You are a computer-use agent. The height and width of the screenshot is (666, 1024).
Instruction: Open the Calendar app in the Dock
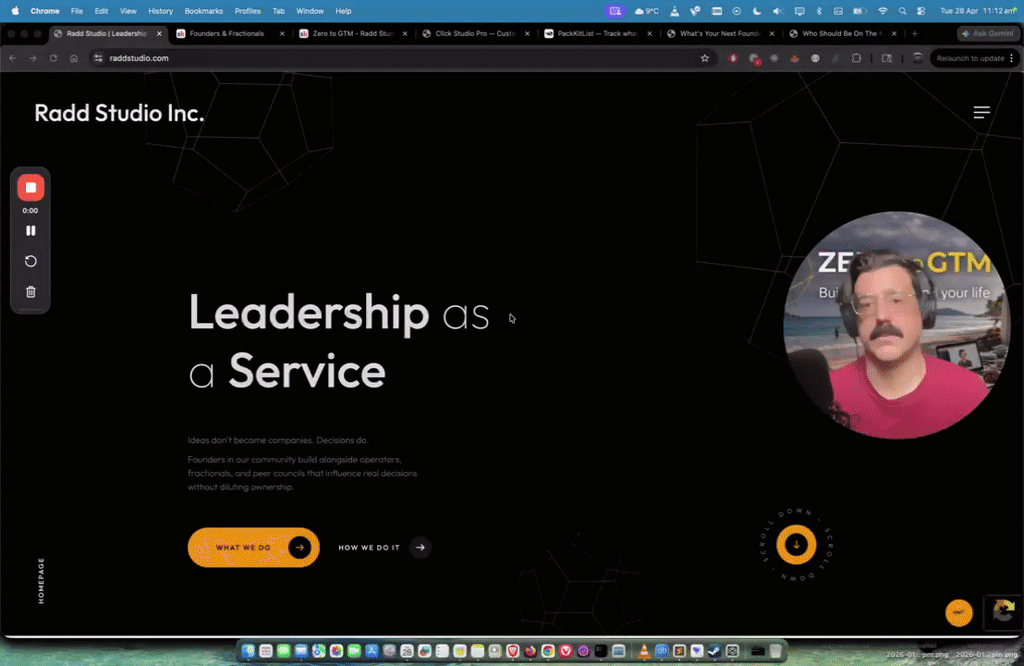(x=407, y=651)
